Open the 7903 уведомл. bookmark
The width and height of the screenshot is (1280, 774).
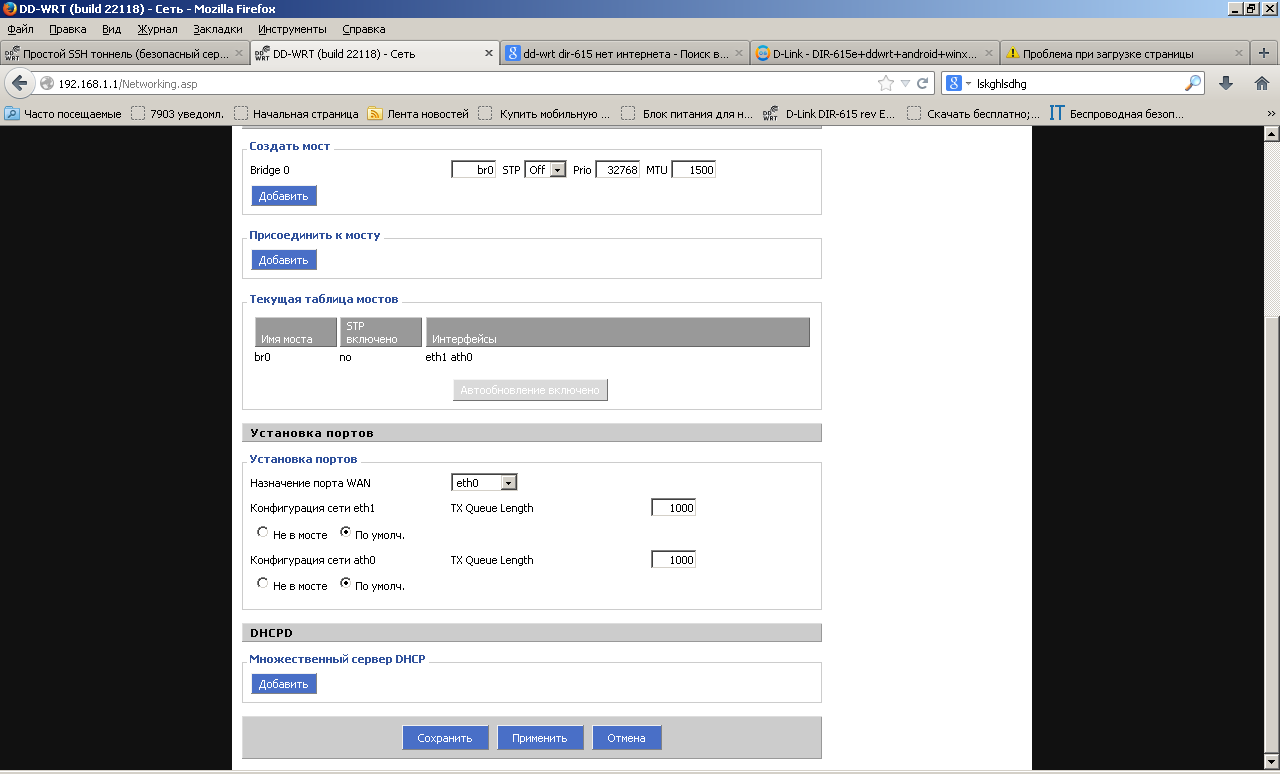click(176, 114)
